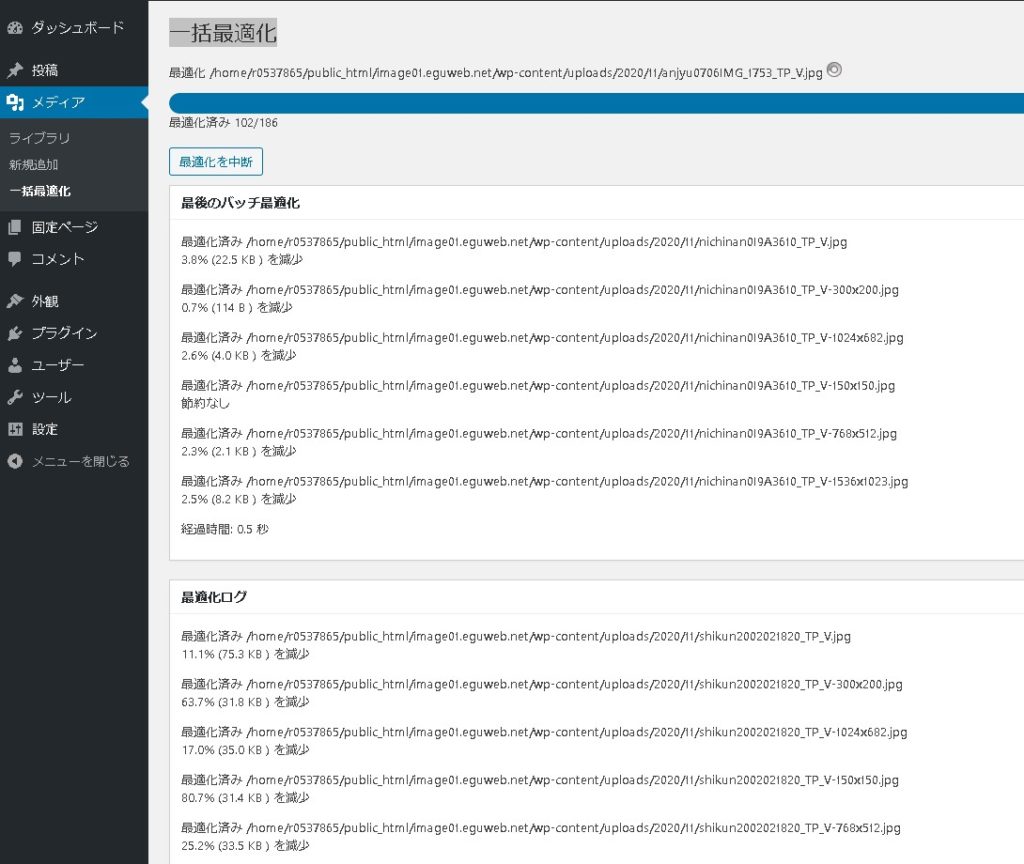The width and height of the screenshot is (1024, 864).
Task: Open the プラグイン menu label
Action: pyautogui.click(x=64, y=333)
